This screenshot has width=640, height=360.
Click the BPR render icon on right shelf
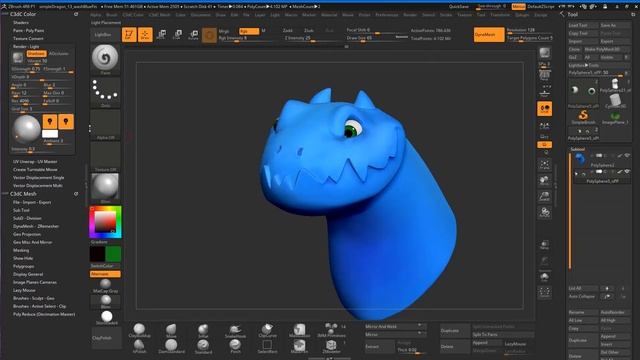pyautogui.click(x=544, y=54)
